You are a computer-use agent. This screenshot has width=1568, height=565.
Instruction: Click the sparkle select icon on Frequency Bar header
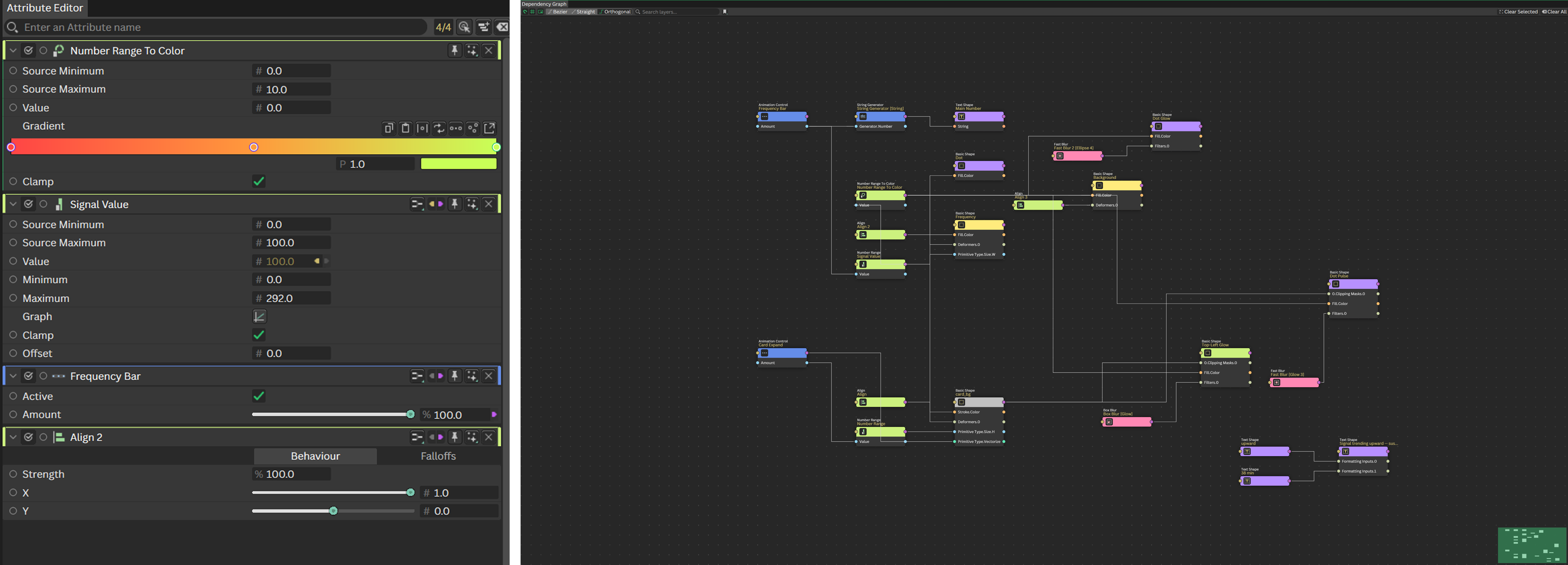click(472, 376)
